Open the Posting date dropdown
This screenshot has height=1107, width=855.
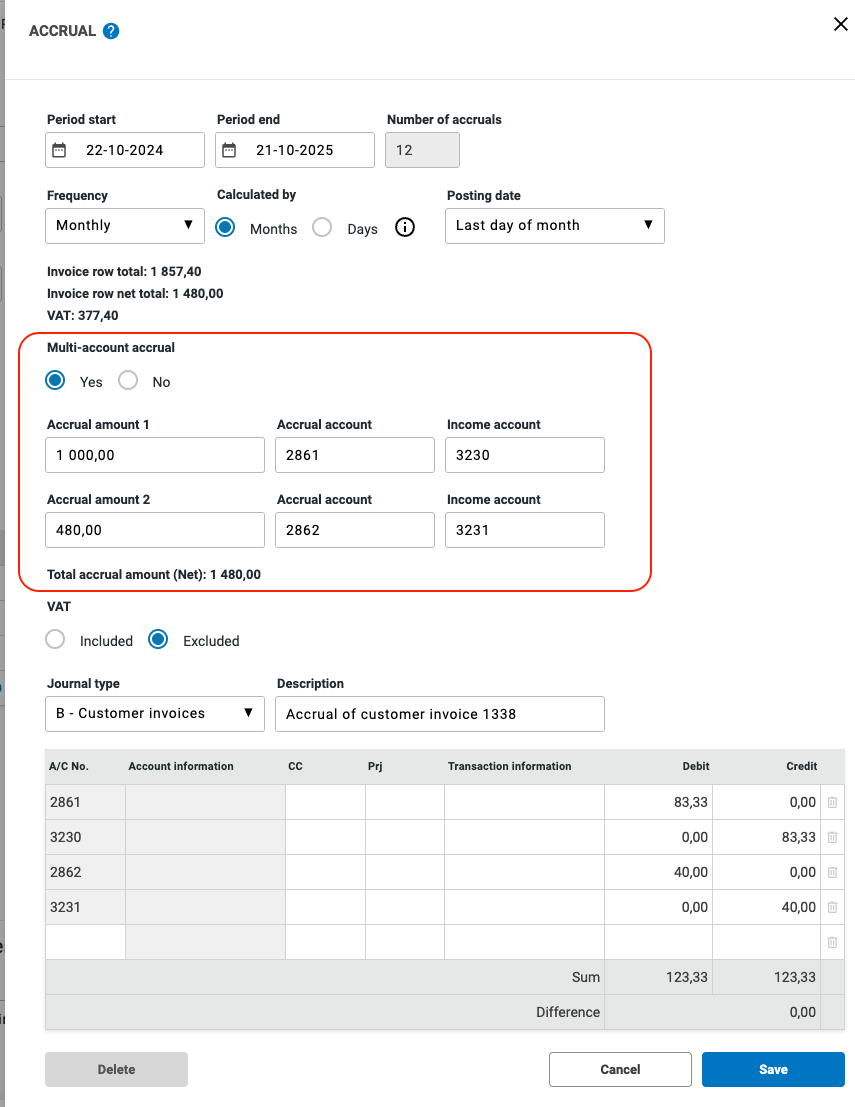pyautogui.click(x=554, y=226)
